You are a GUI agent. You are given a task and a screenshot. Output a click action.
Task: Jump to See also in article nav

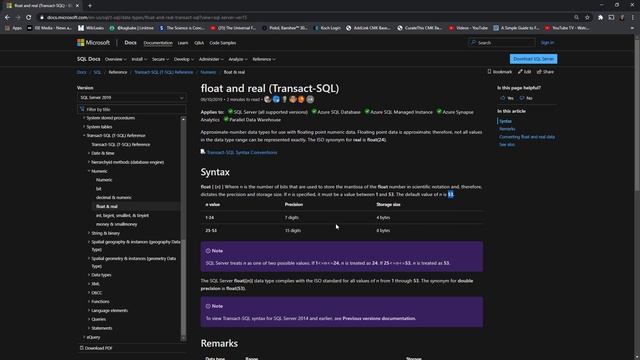pyautogui.click(x=507, y=144)
